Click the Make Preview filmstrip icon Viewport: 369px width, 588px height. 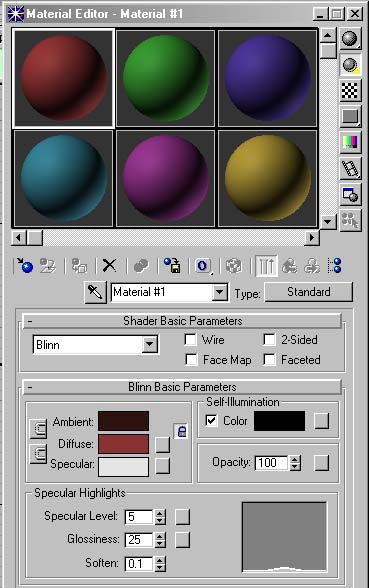(x=350, y=168)
